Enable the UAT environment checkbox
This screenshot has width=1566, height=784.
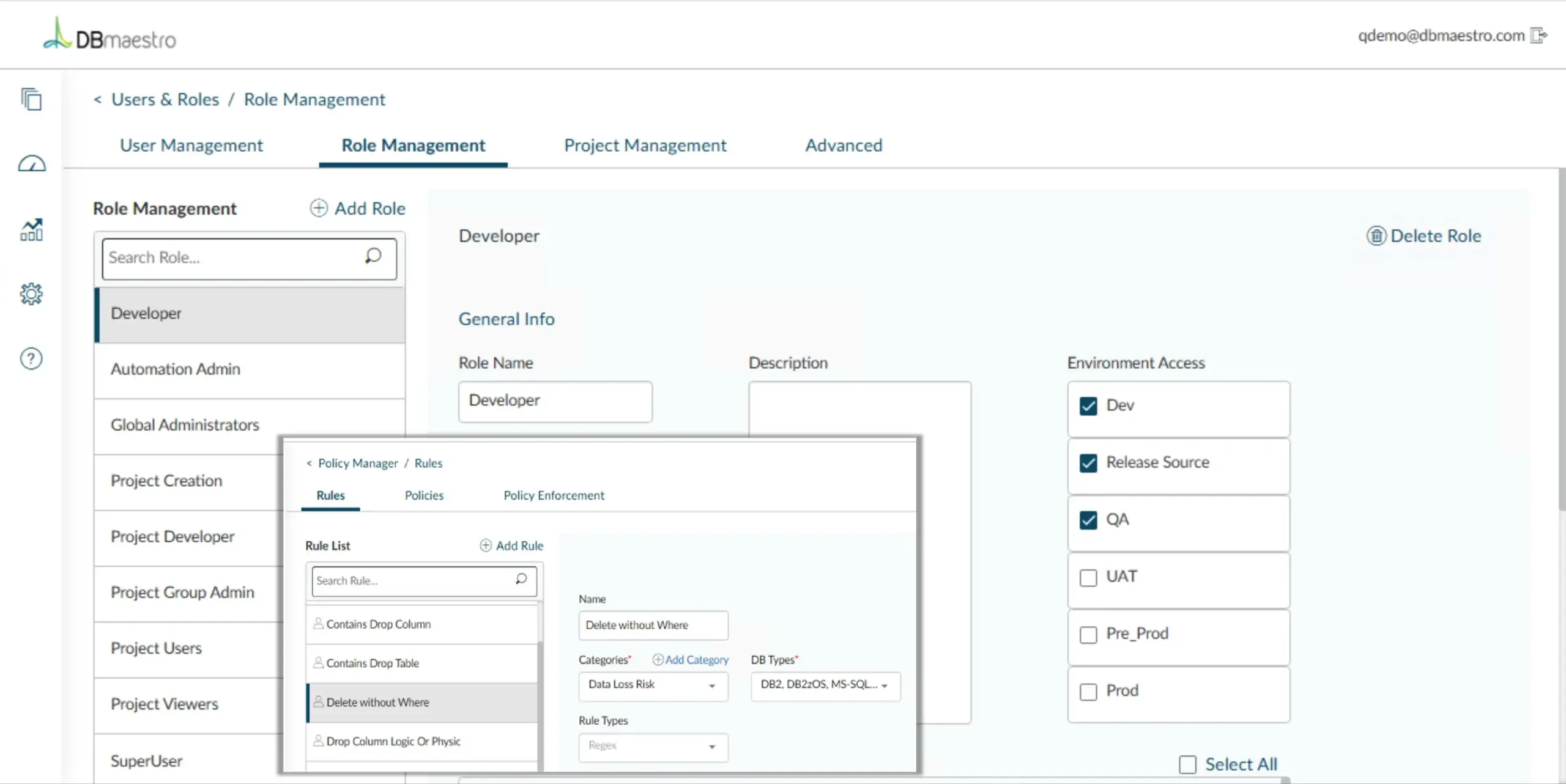(x=1088, y=577)
